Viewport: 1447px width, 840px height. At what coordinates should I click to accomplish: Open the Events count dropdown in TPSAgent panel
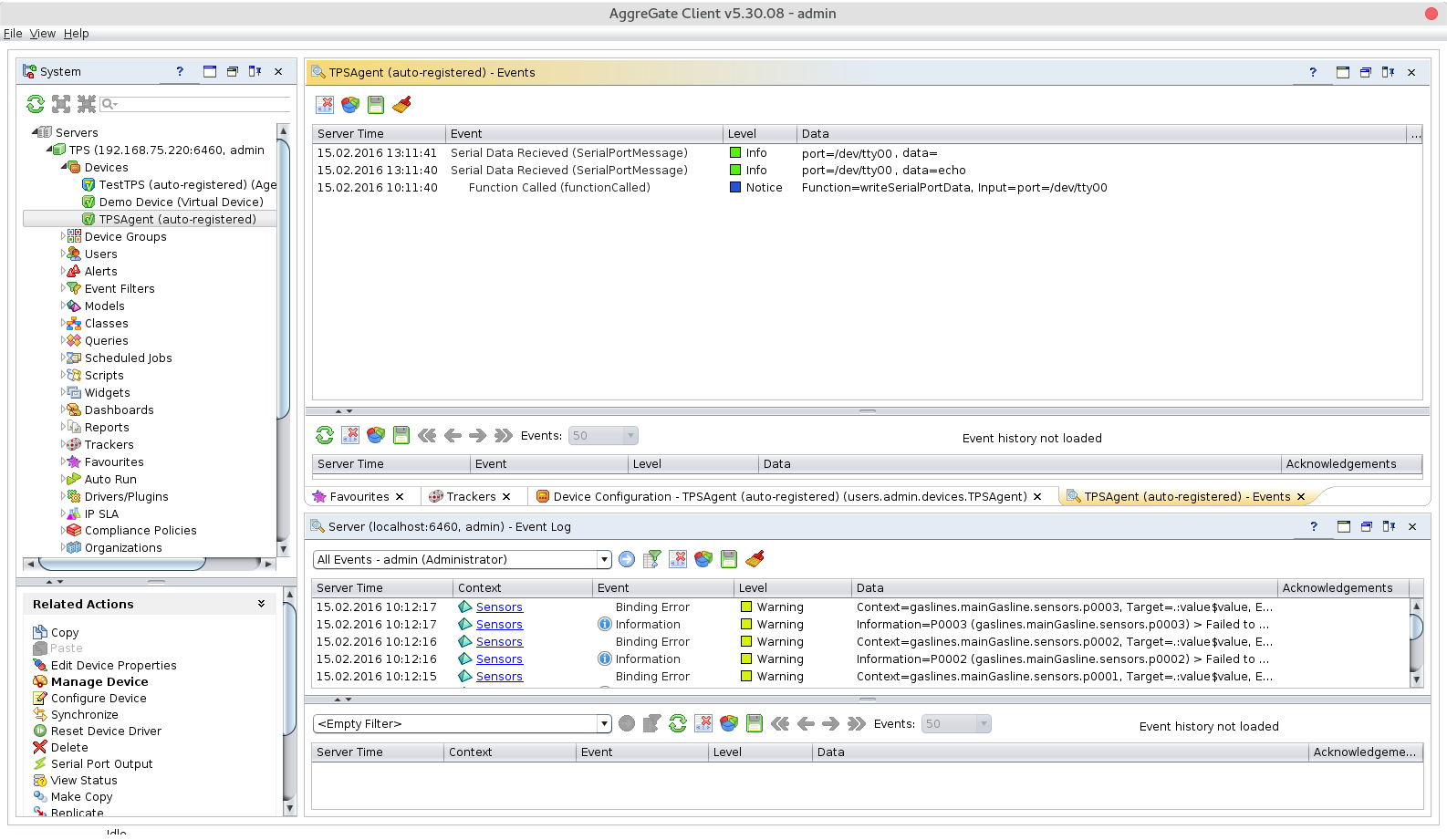(x=630, y=436)
